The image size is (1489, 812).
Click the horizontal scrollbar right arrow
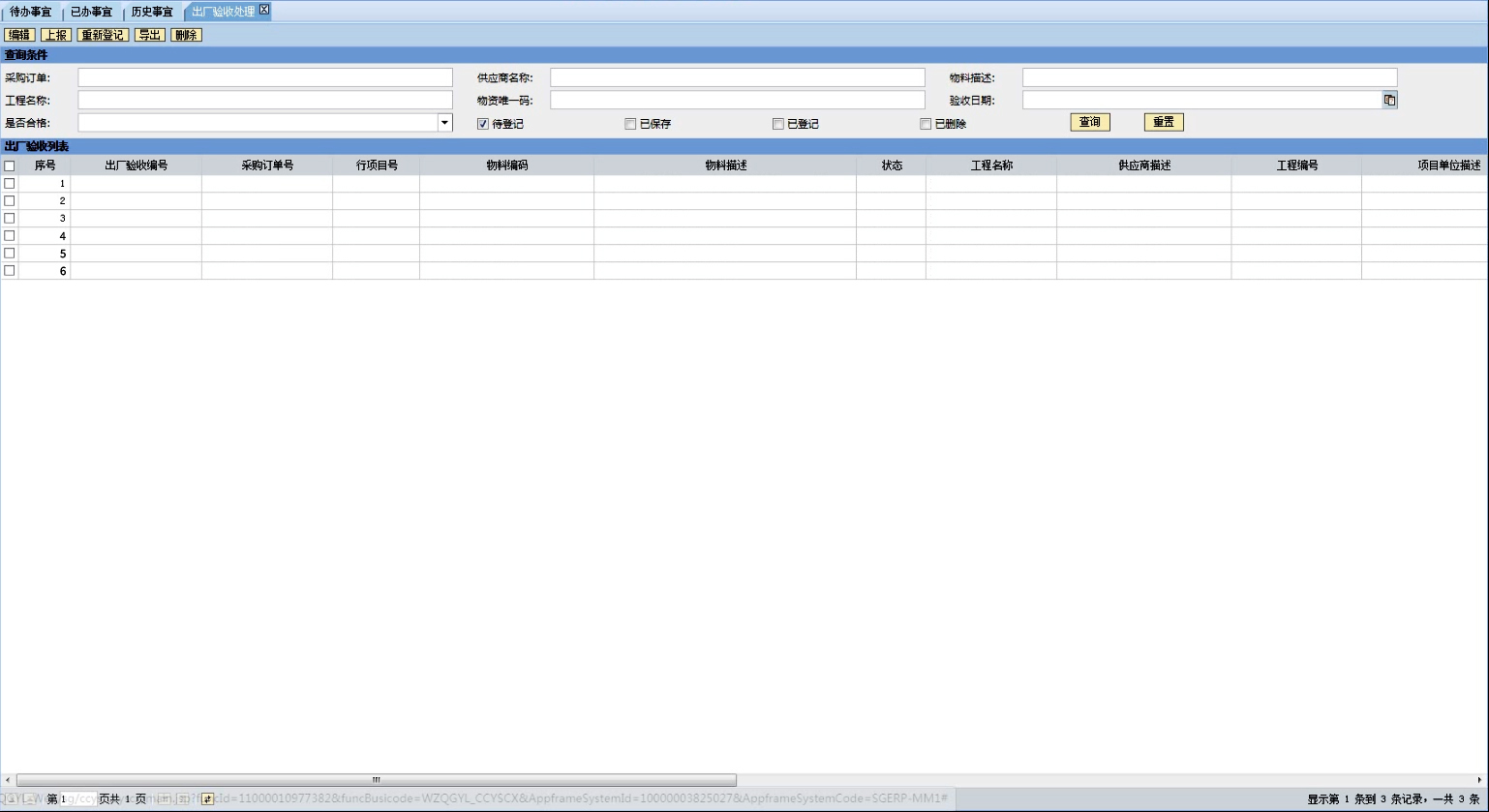[1480, 780]
